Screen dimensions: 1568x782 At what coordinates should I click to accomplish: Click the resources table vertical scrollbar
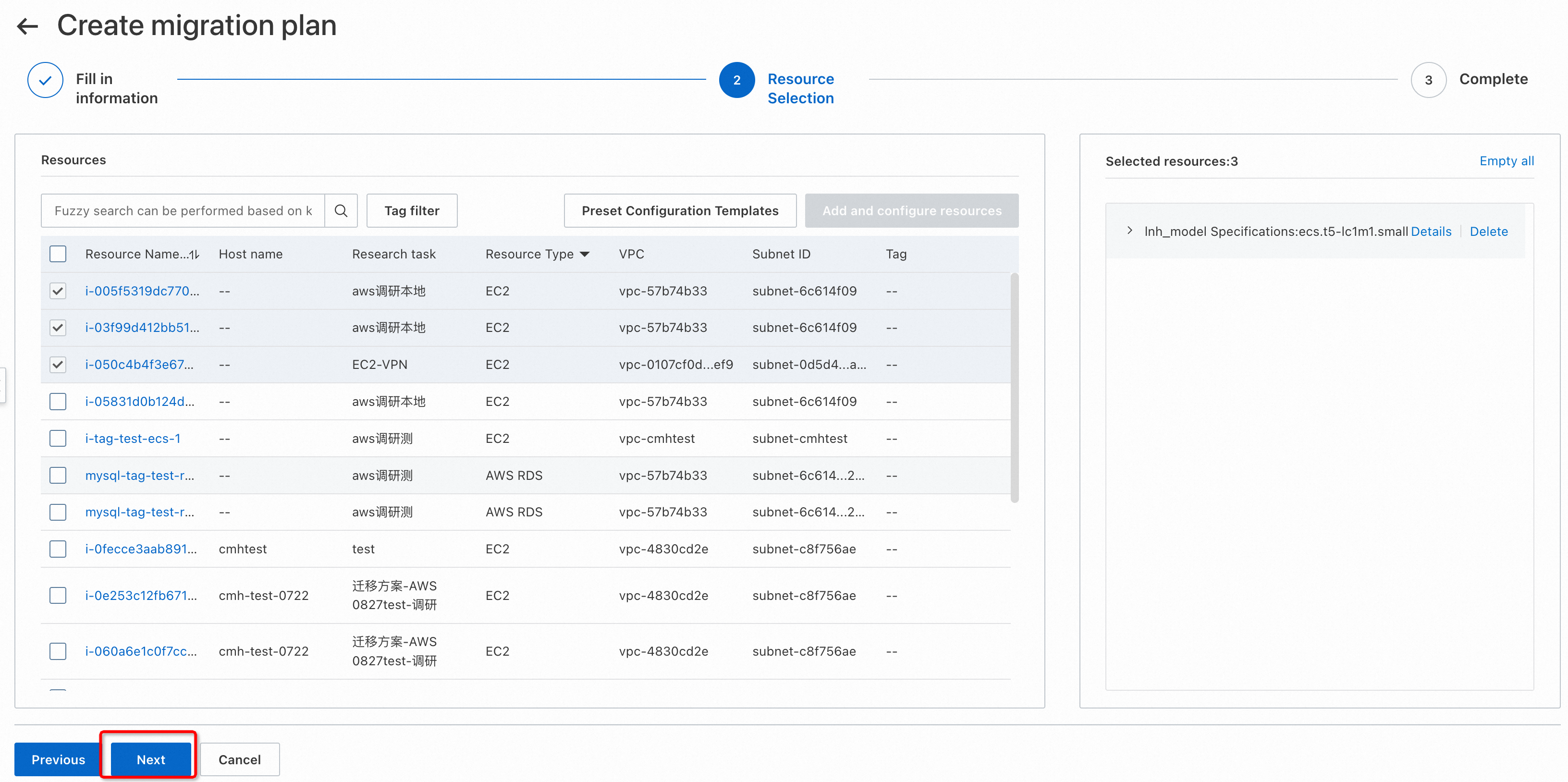(1014, 388)
